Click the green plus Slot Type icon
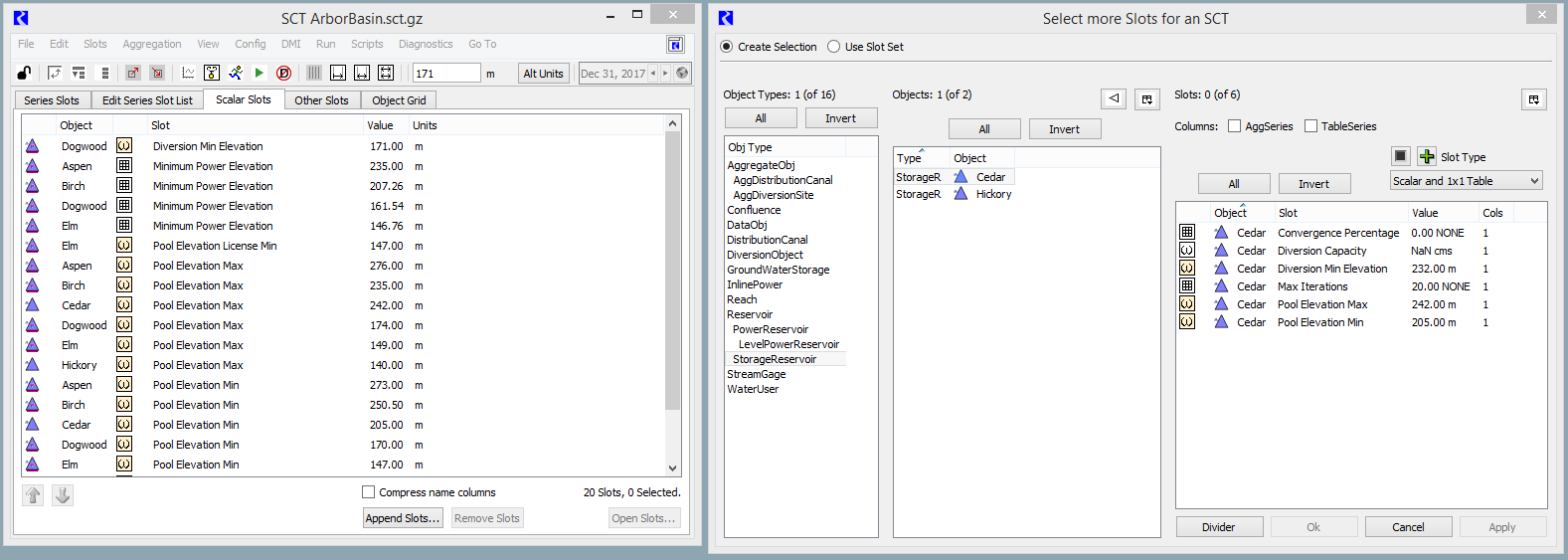The height and width of the screenshot is (560, 1568). tap(1427, 156)
